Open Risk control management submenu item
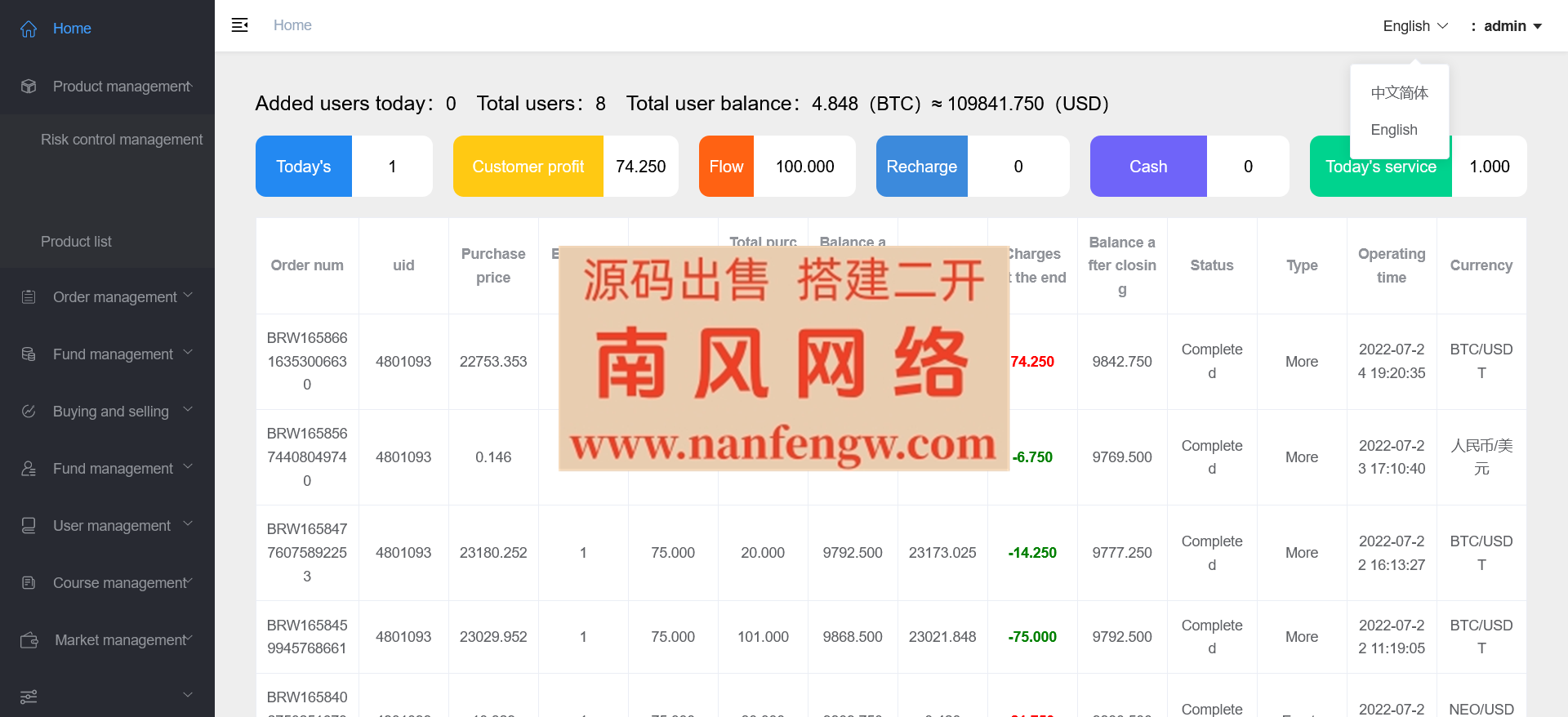Viewport: 1568px width, 717px height. click(122, 140)
